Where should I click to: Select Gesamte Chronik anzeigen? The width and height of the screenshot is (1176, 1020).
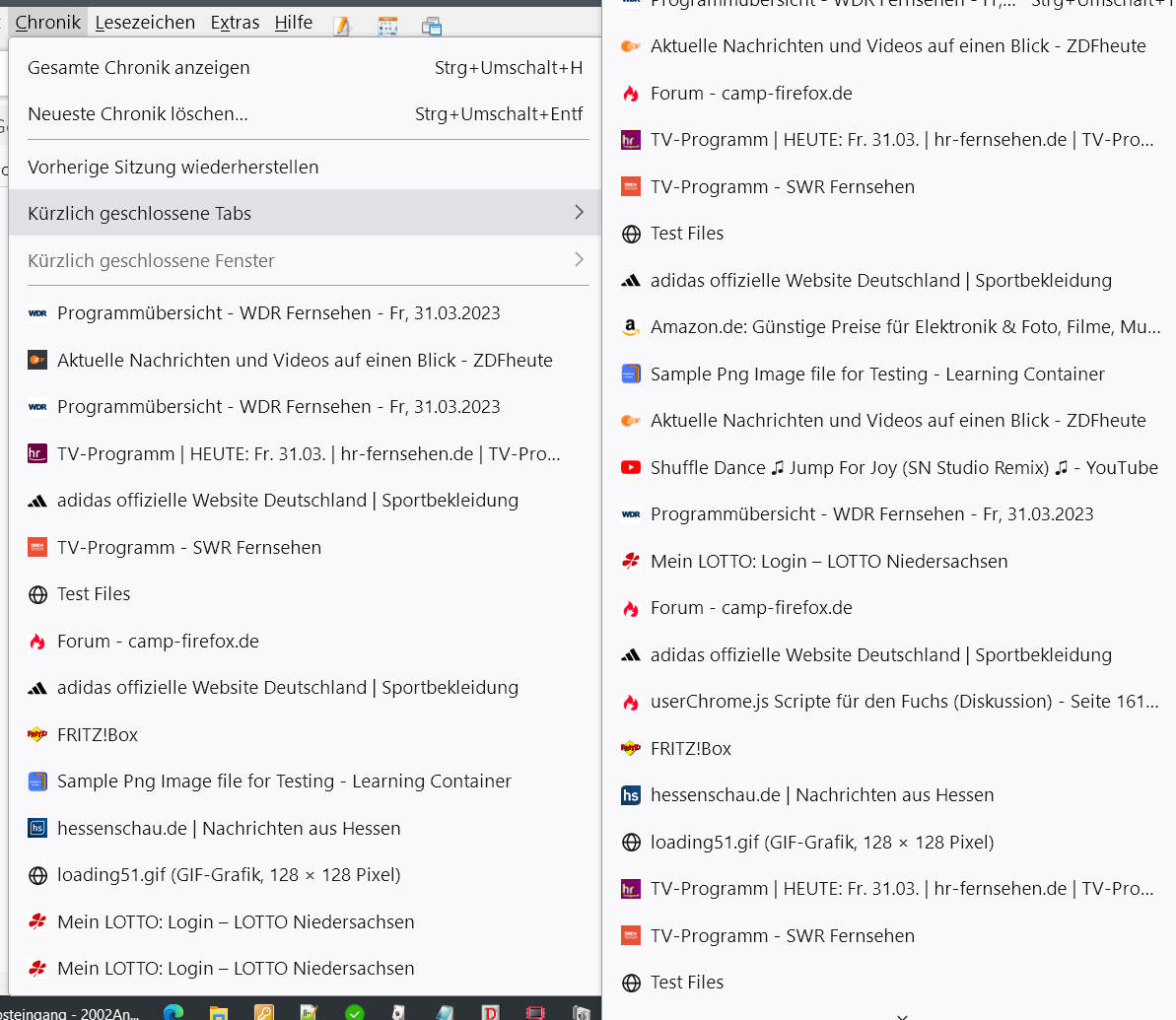pos(139,68)
